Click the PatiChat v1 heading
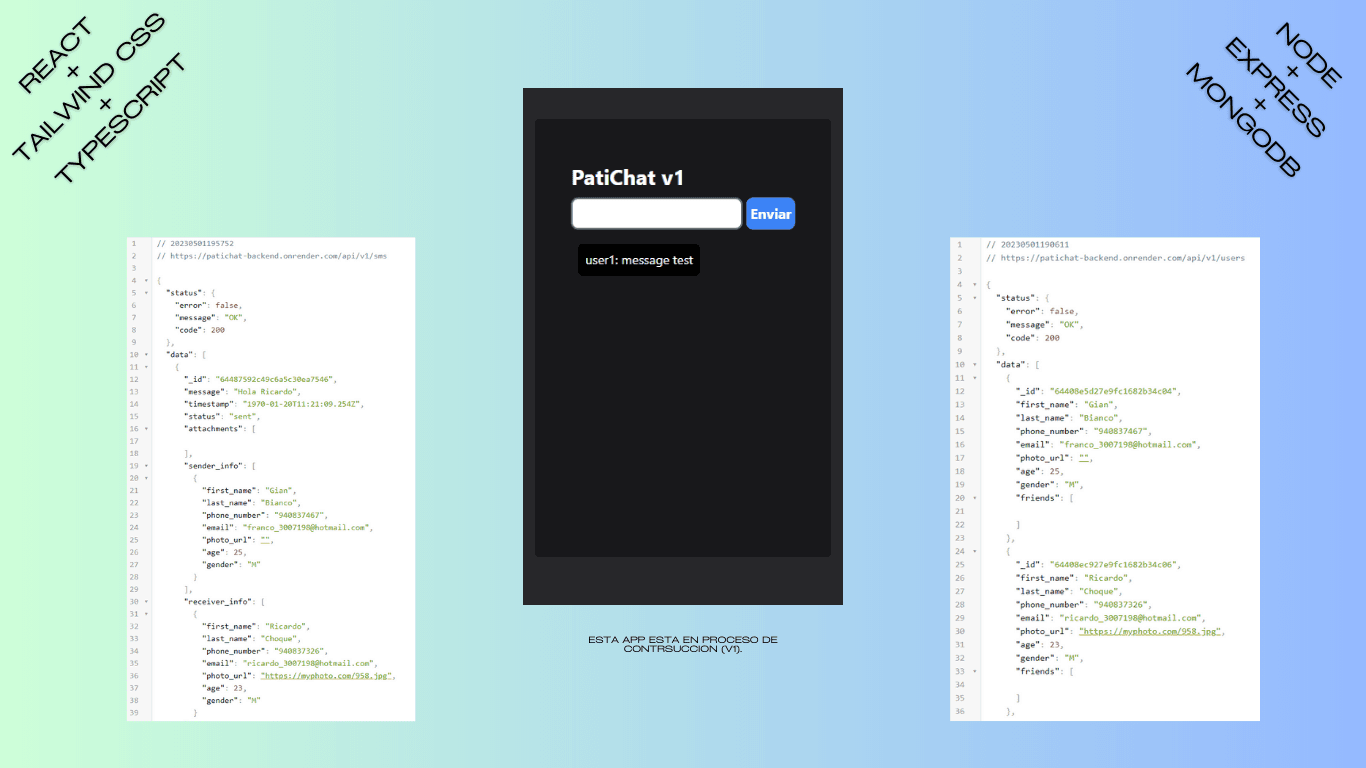1366x768 pixels. coord(628,178)
